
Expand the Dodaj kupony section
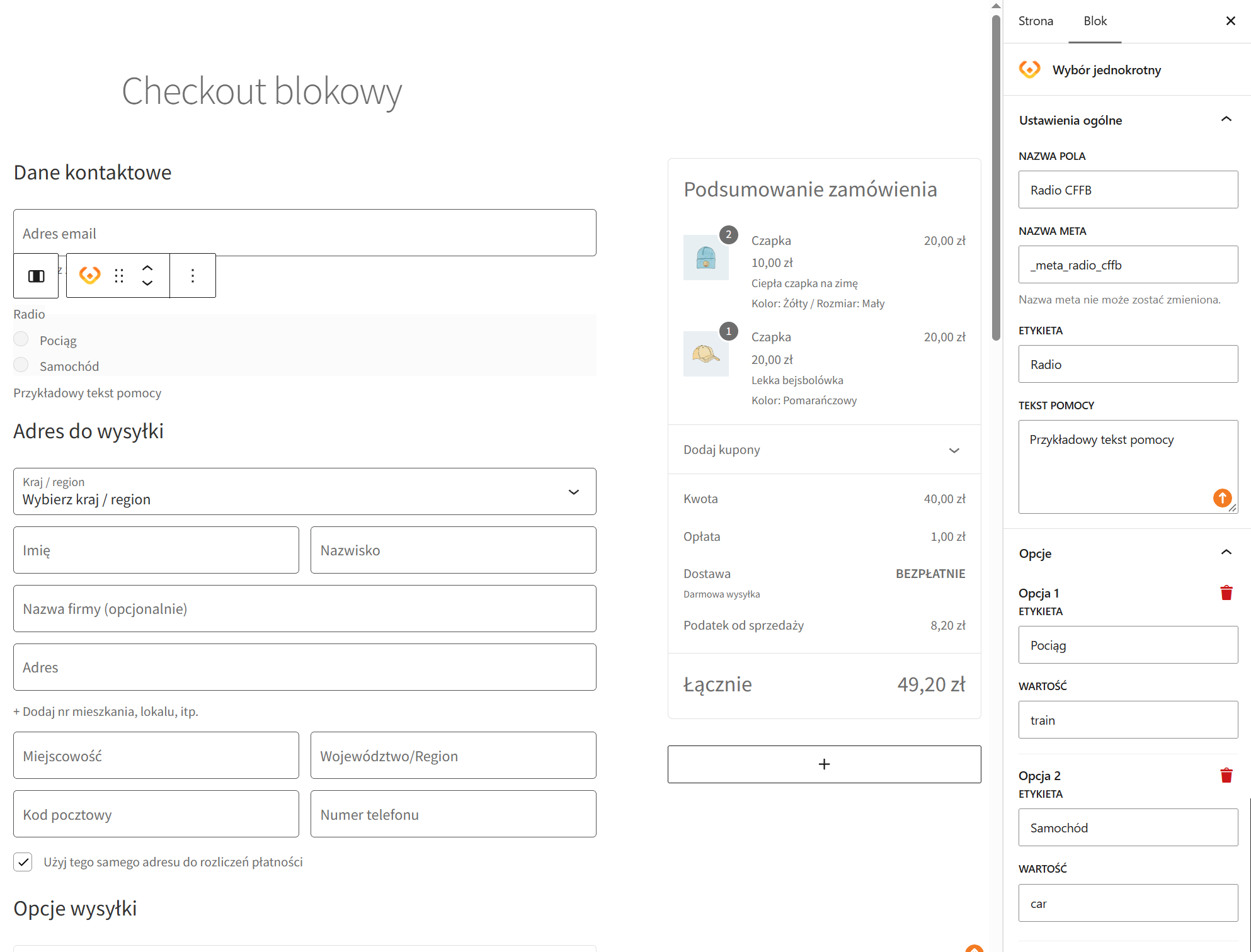[x=824, y=450]
